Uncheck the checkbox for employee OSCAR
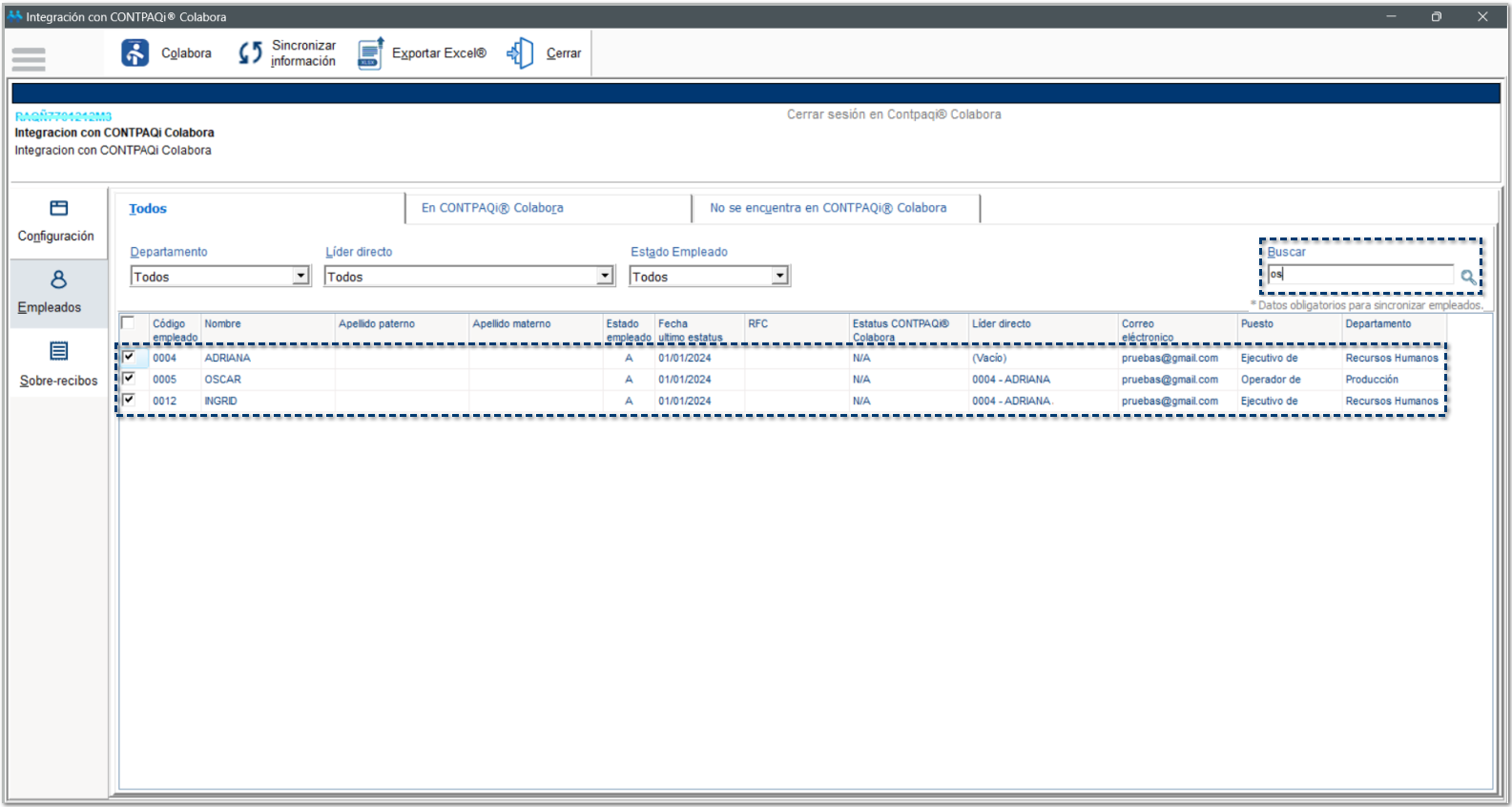Screen dimensions: 1512x807 [129, 378]
